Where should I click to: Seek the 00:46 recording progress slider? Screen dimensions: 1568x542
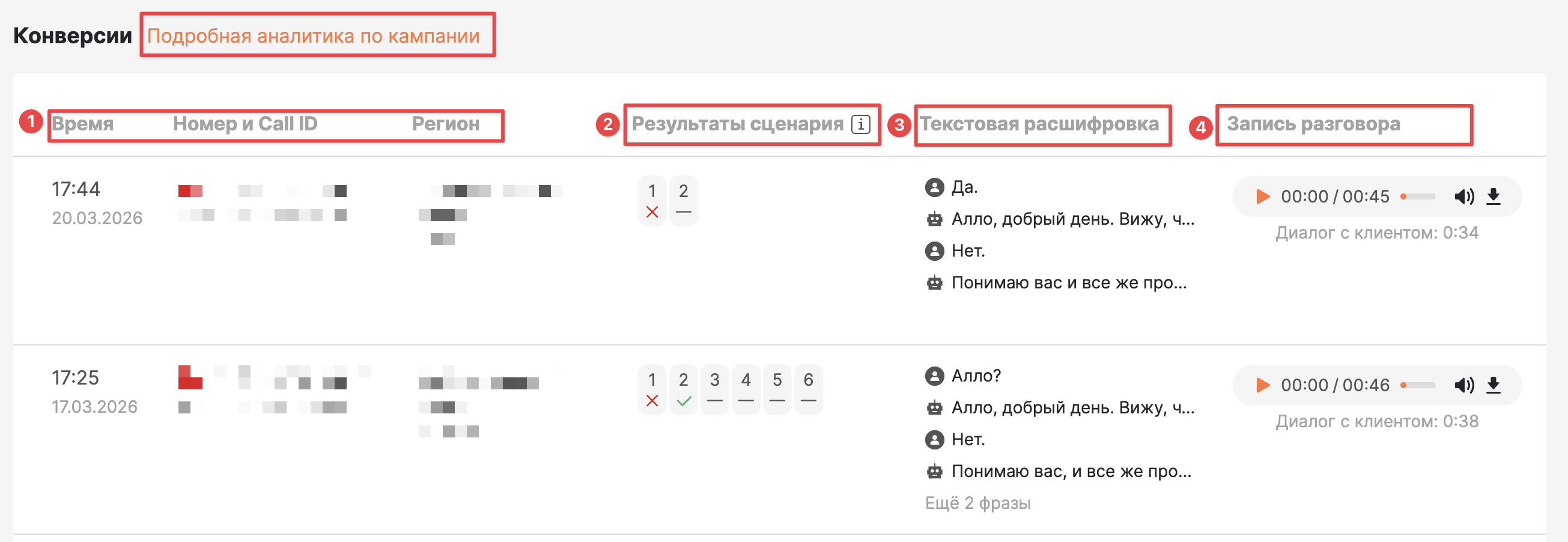pyautogui.click(x=1418, y=386)
